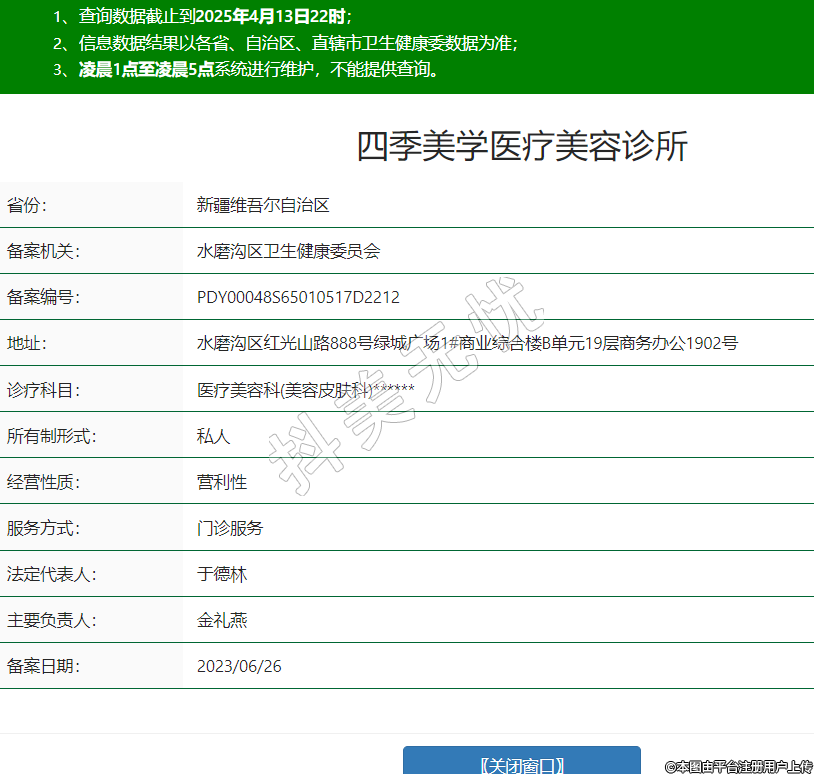Click the province value 新疆维吾尔自治区
814x774 pixels.
263,206
